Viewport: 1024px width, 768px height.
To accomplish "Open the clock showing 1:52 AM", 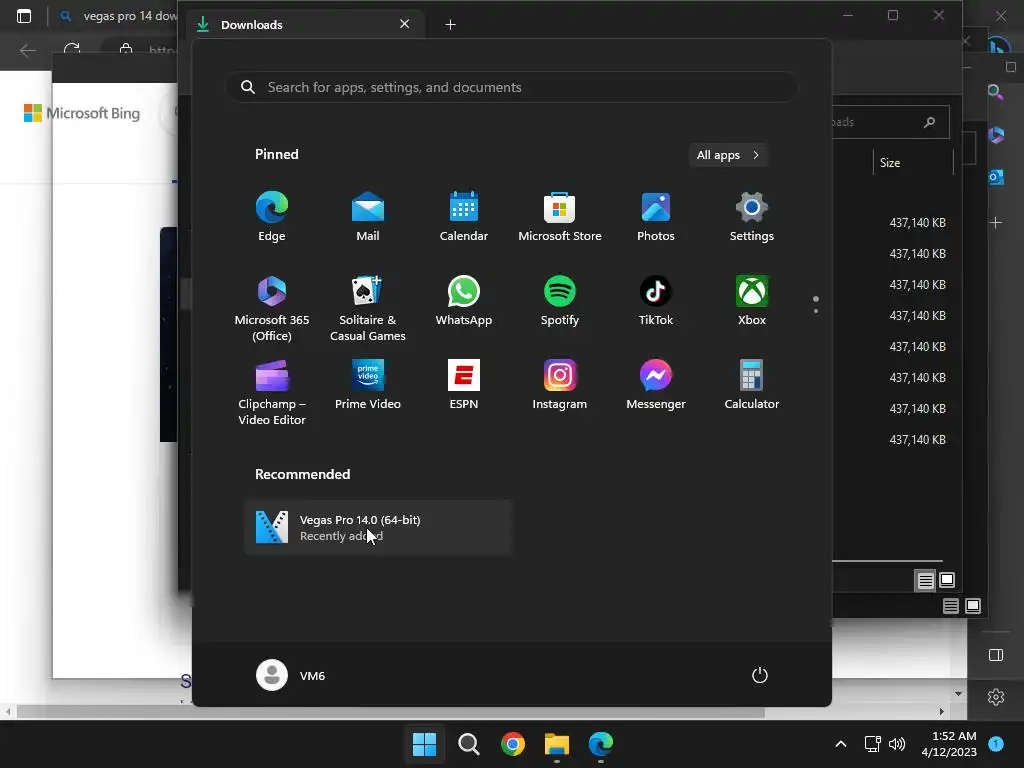I will [x=949, y=744].
